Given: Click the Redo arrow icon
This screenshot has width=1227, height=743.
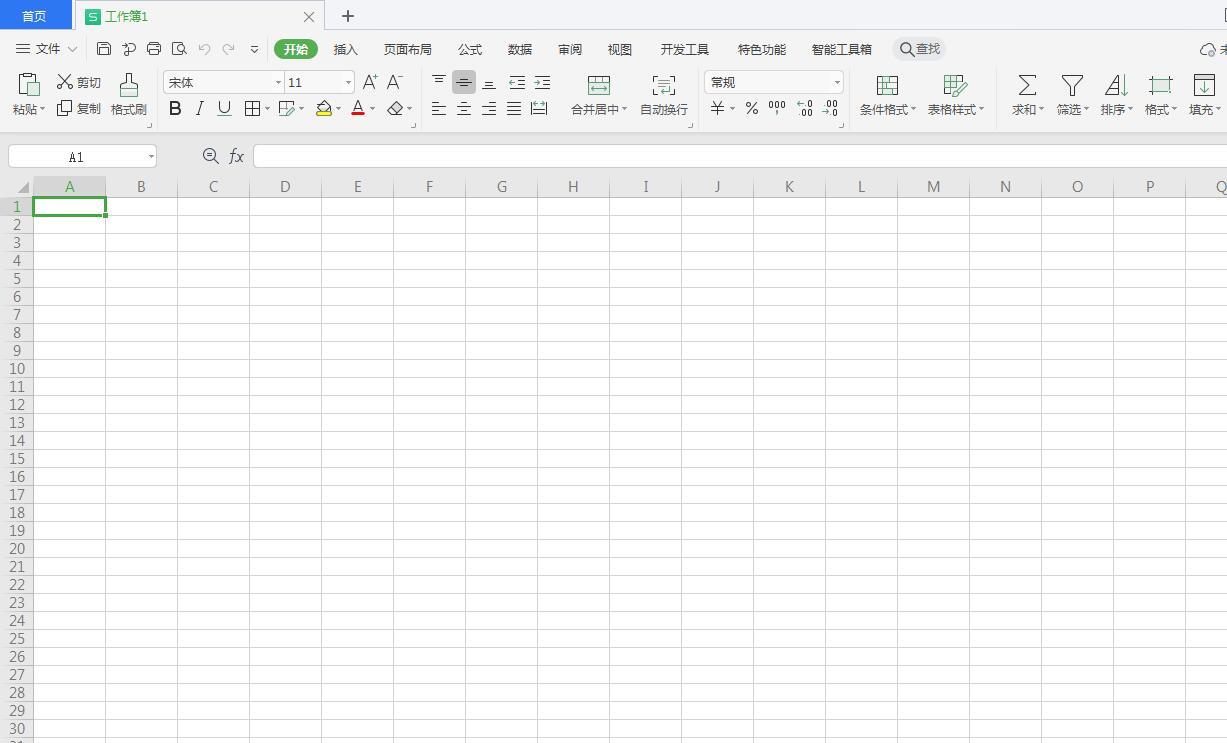Looking at the screenshot, I should pyautogui.click(x=229, y=48).
